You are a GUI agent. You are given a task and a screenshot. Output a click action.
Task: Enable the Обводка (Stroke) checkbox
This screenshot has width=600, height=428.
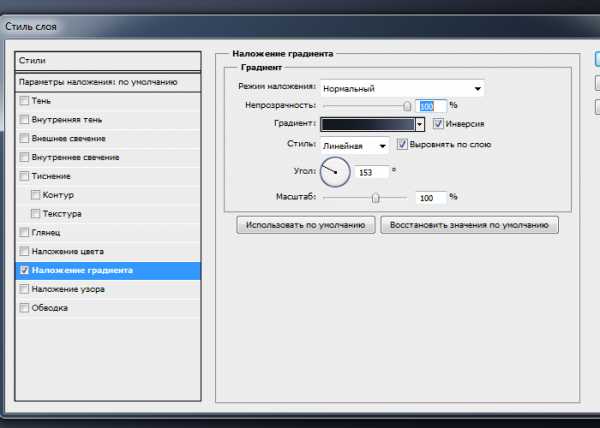coord(24,308)
